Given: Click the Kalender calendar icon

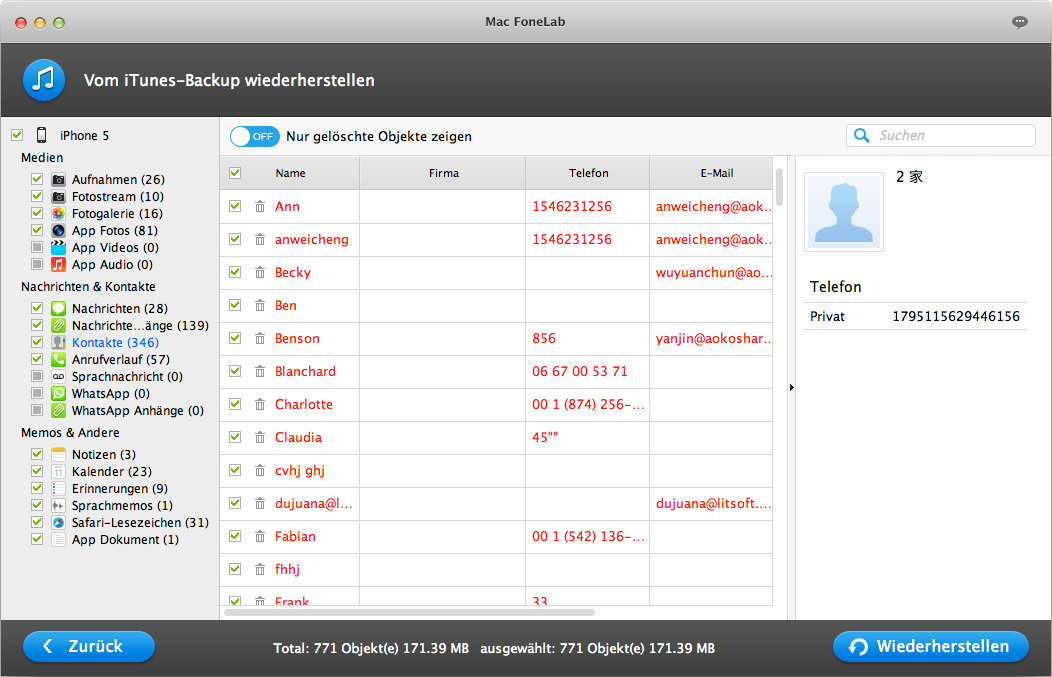Looking at the screenshot, I should [x=58, y=471].
